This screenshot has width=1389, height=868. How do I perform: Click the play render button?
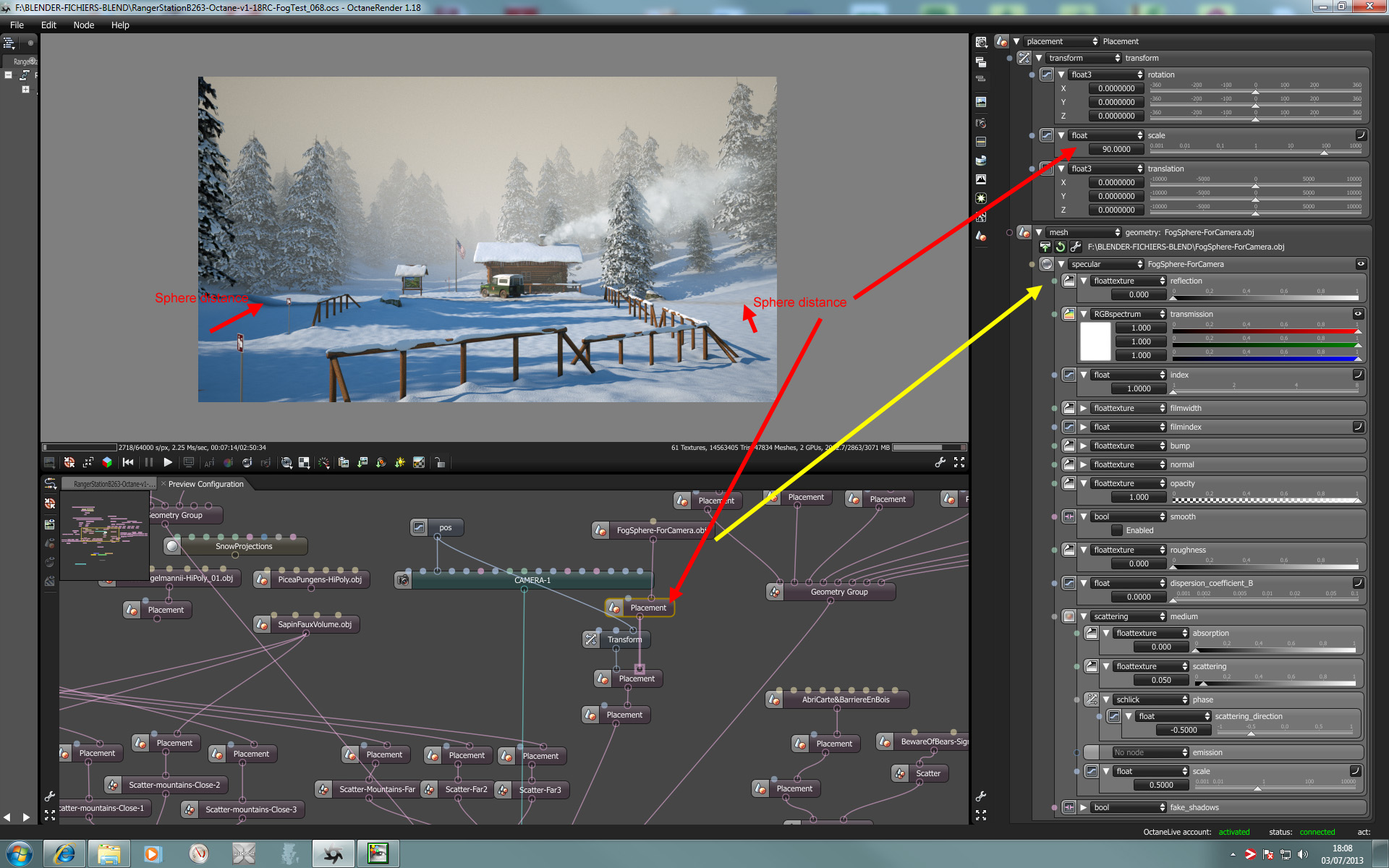click(168, 462)
